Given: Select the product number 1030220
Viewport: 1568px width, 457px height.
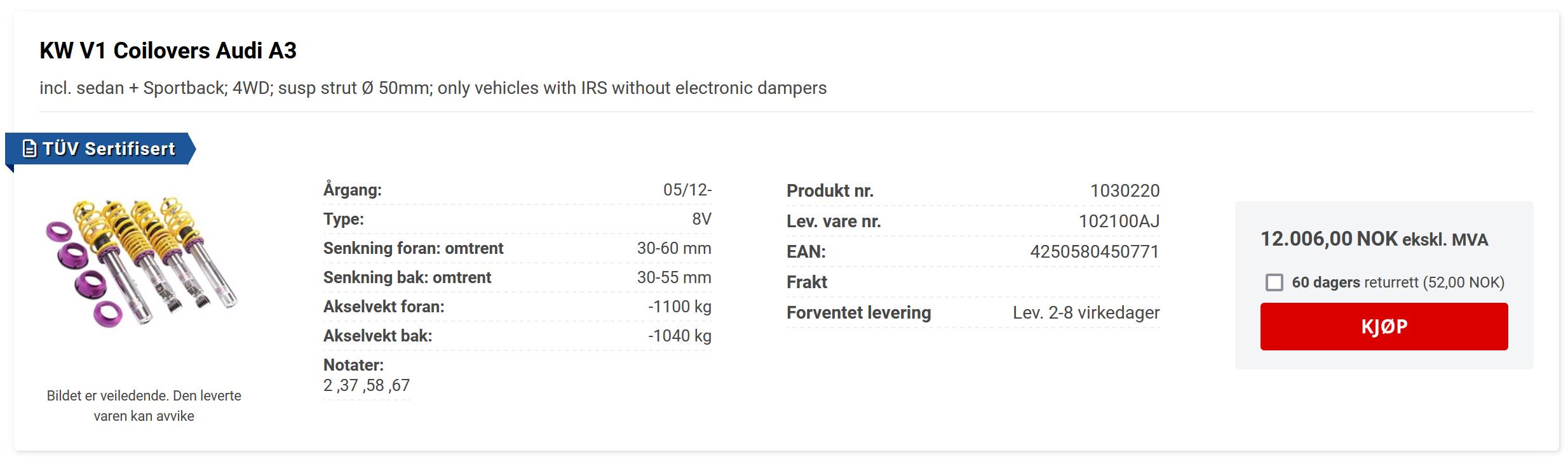Looking at the screenshot, I should tap(1125, 190).
